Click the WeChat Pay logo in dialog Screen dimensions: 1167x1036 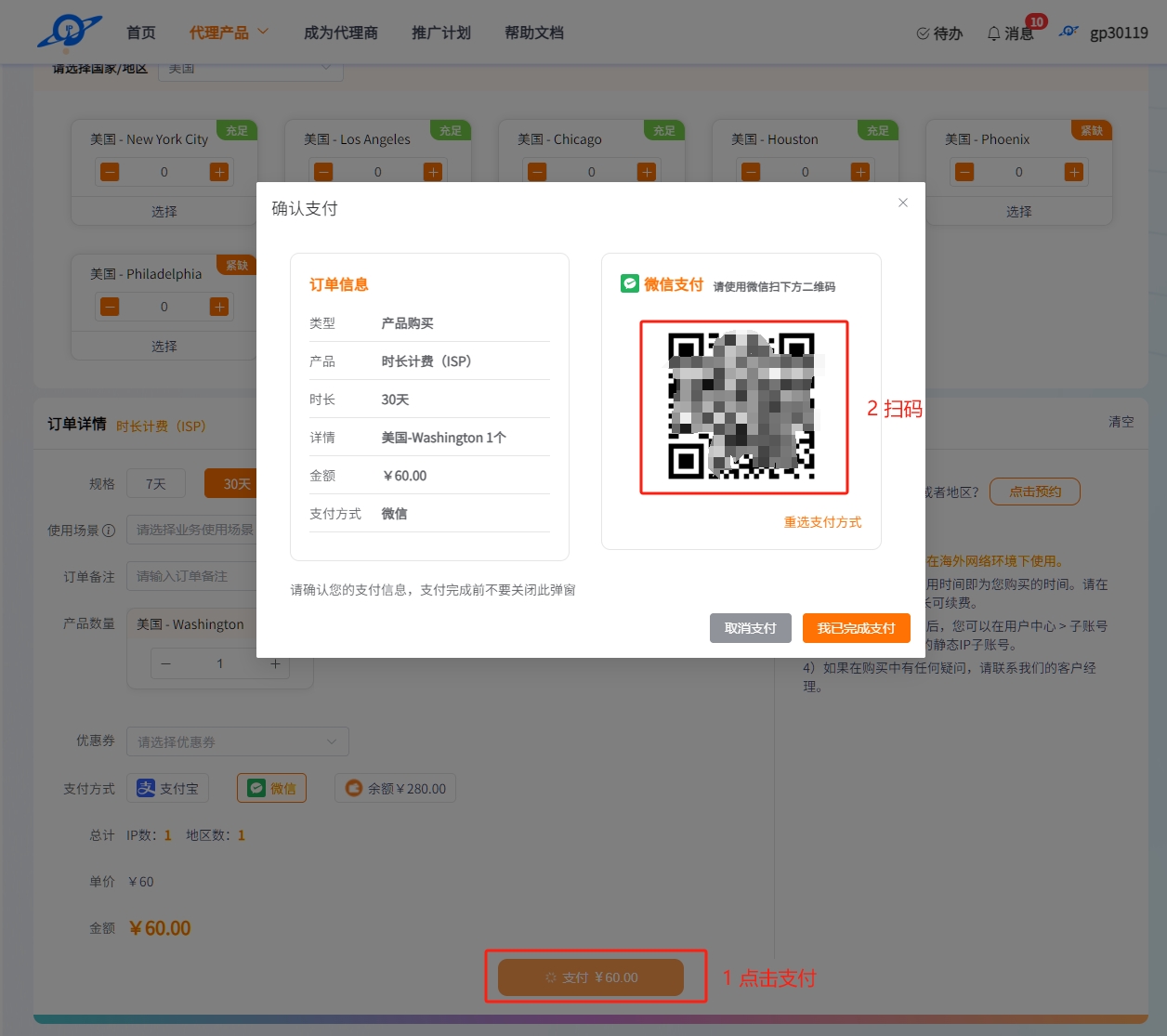click(x=630, y=284)
